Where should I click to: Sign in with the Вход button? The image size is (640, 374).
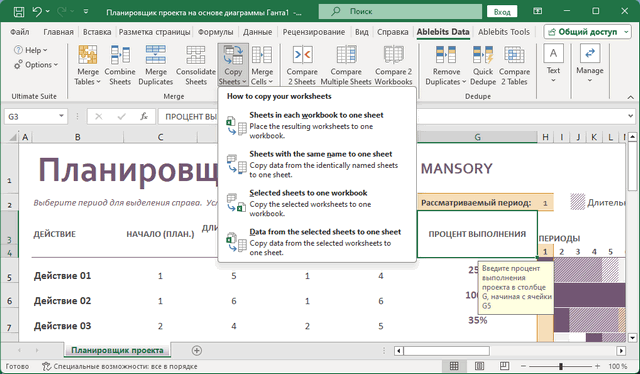click(x=502, y=12)
